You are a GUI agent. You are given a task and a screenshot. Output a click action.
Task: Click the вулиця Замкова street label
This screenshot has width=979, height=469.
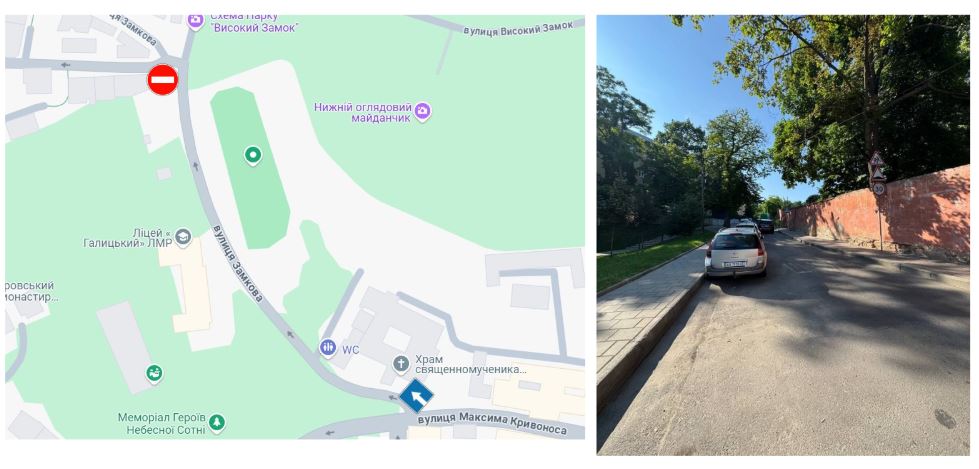click(238, 263)
